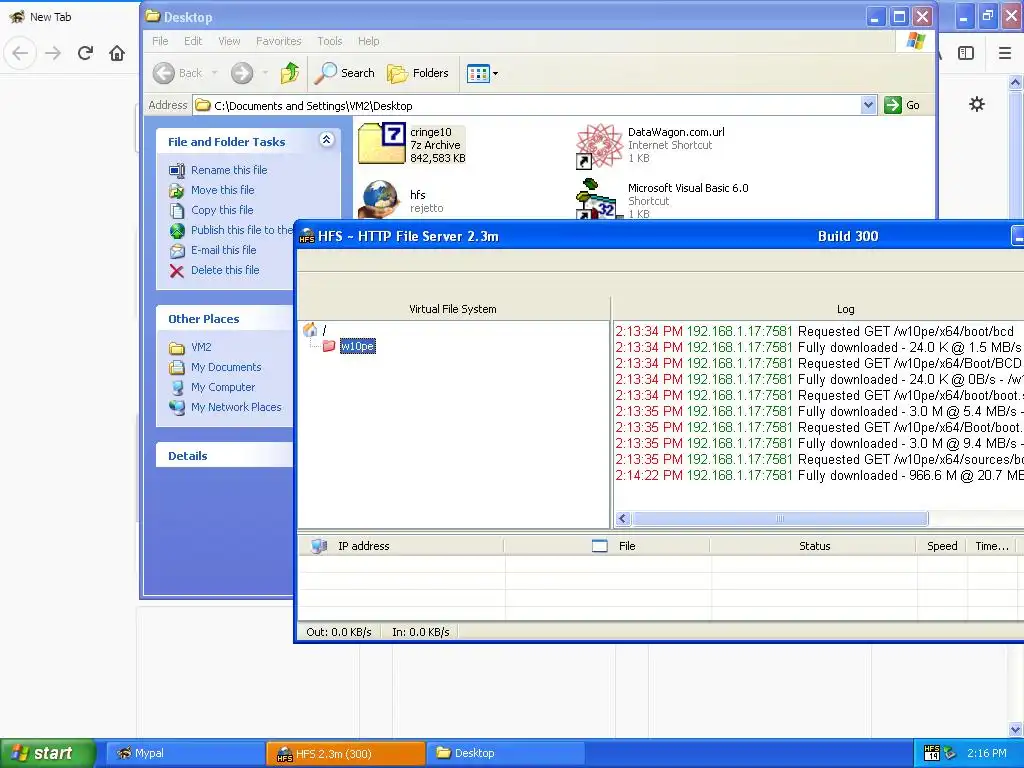Click the Go button
1024x768 pixels.
[x=903, y=105]
